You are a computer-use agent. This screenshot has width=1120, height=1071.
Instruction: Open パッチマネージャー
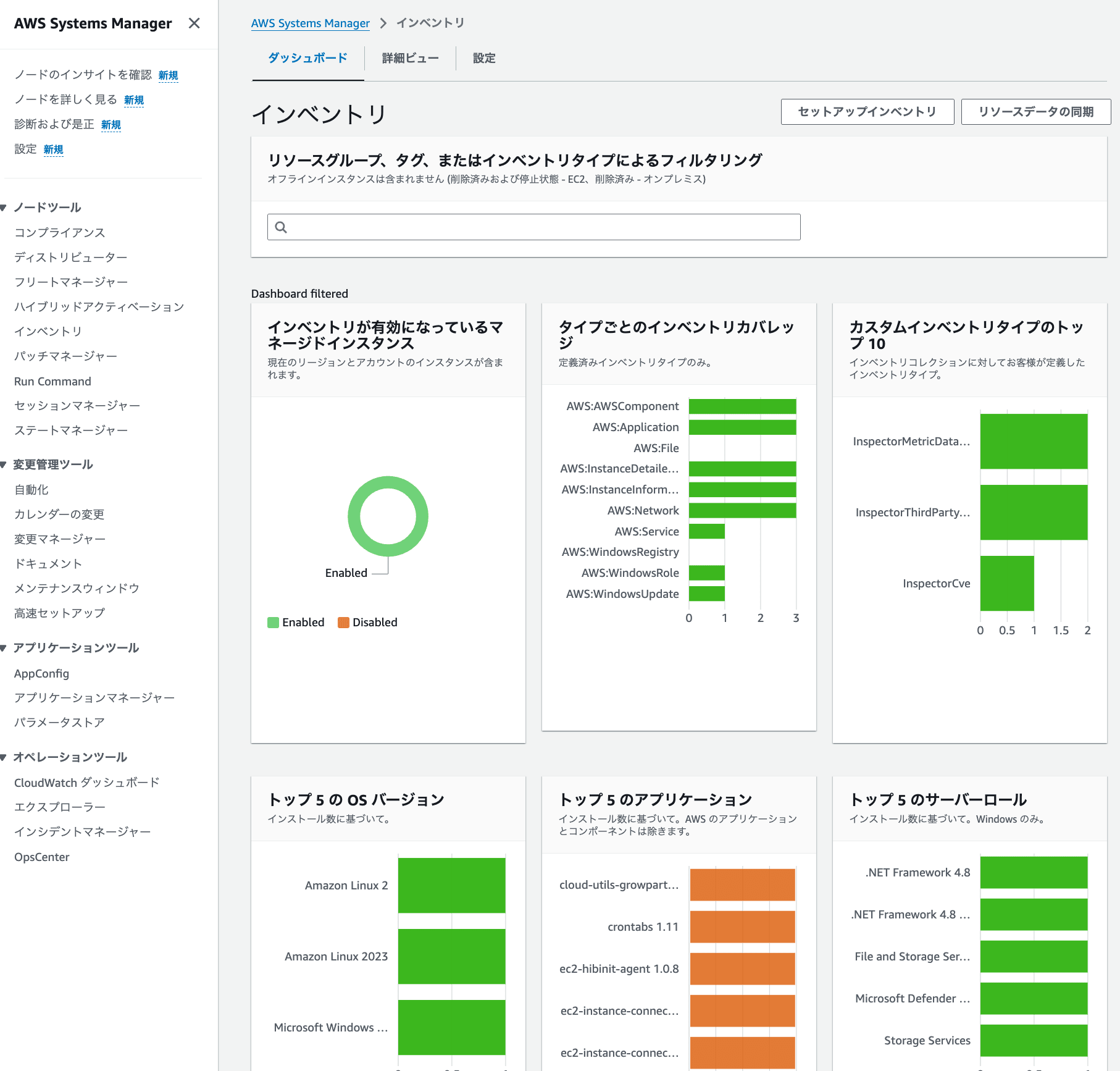pyautogui.click(x=65, y=356)
